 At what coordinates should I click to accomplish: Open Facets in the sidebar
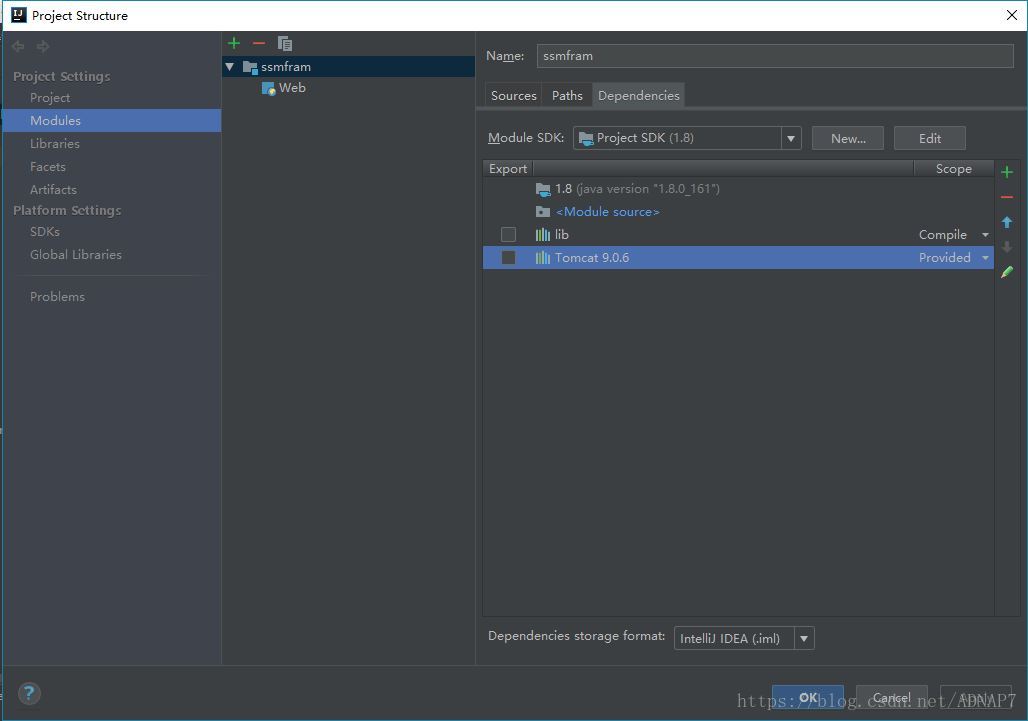47,166
